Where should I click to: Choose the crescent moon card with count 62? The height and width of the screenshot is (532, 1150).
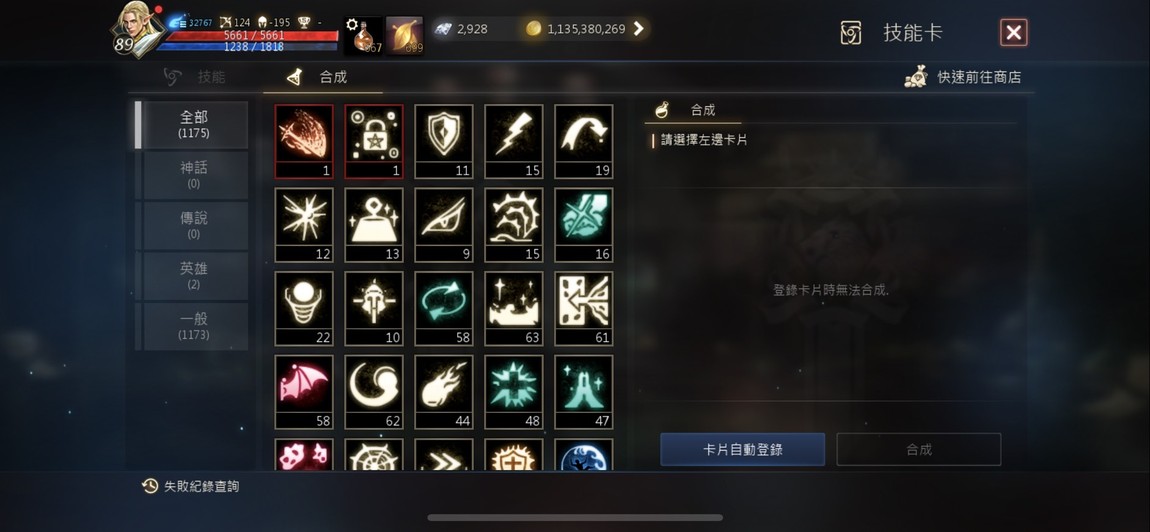pyautogui.click(x=374, y=392)
